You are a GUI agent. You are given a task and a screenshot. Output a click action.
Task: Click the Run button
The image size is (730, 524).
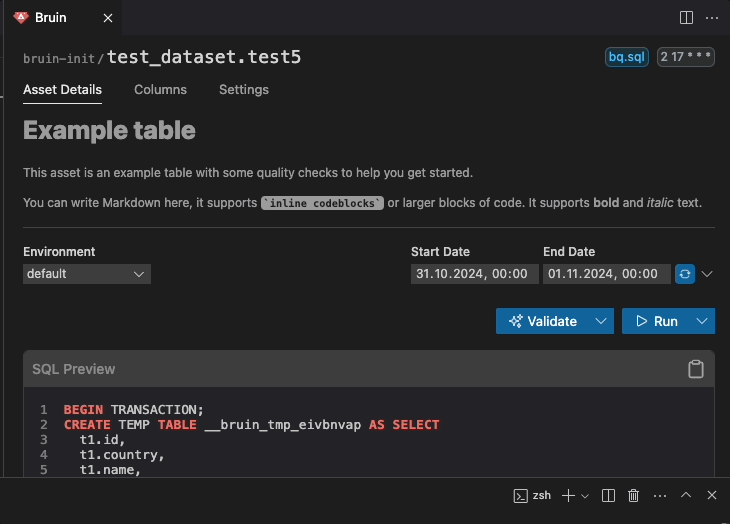click(656, 321)
